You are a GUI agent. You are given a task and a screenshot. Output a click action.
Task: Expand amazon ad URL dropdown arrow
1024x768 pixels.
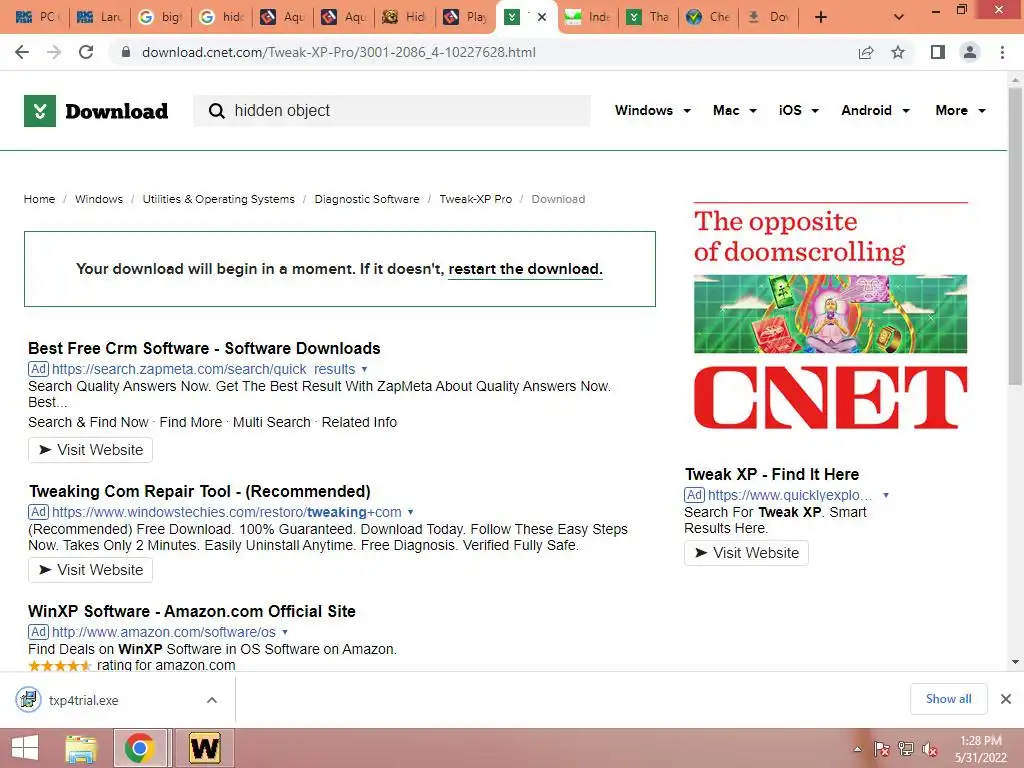click(285, 632)
